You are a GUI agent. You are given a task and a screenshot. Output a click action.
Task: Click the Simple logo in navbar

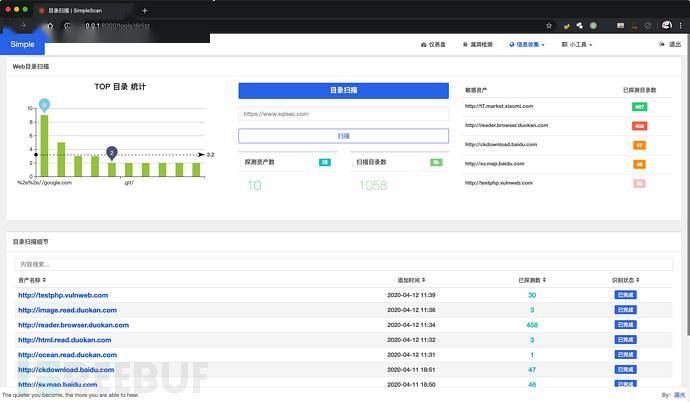22,45
